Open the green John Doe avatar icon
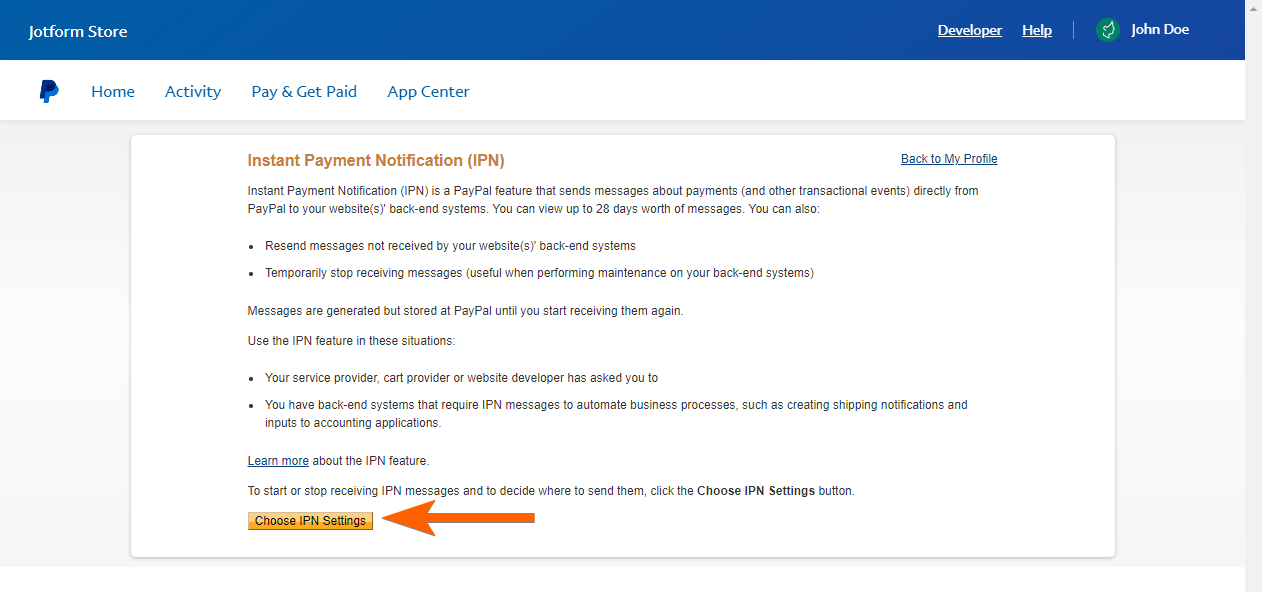This screenshot has height=592, width=1262. 1107,30
